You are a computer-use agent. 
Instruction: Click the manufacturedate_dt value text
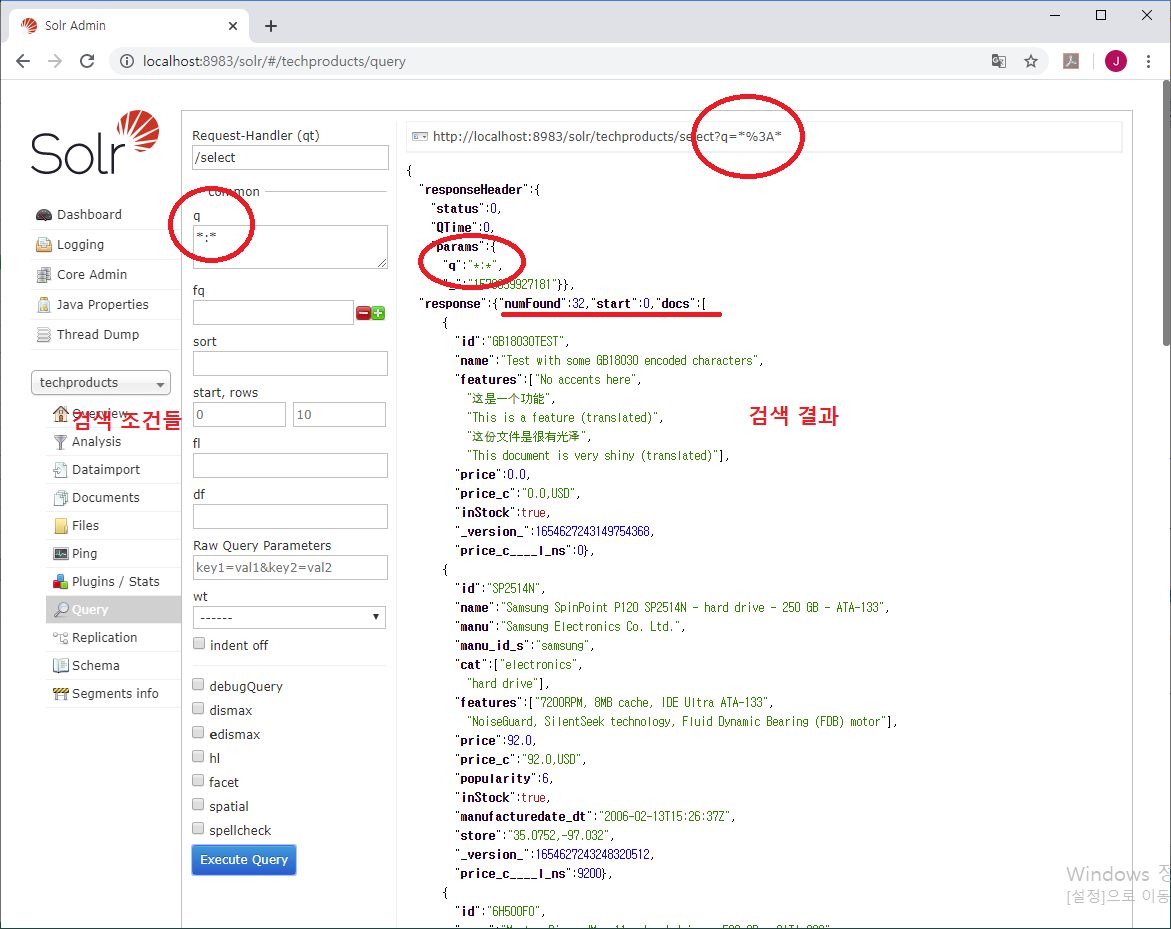click(x=667, y=816)
